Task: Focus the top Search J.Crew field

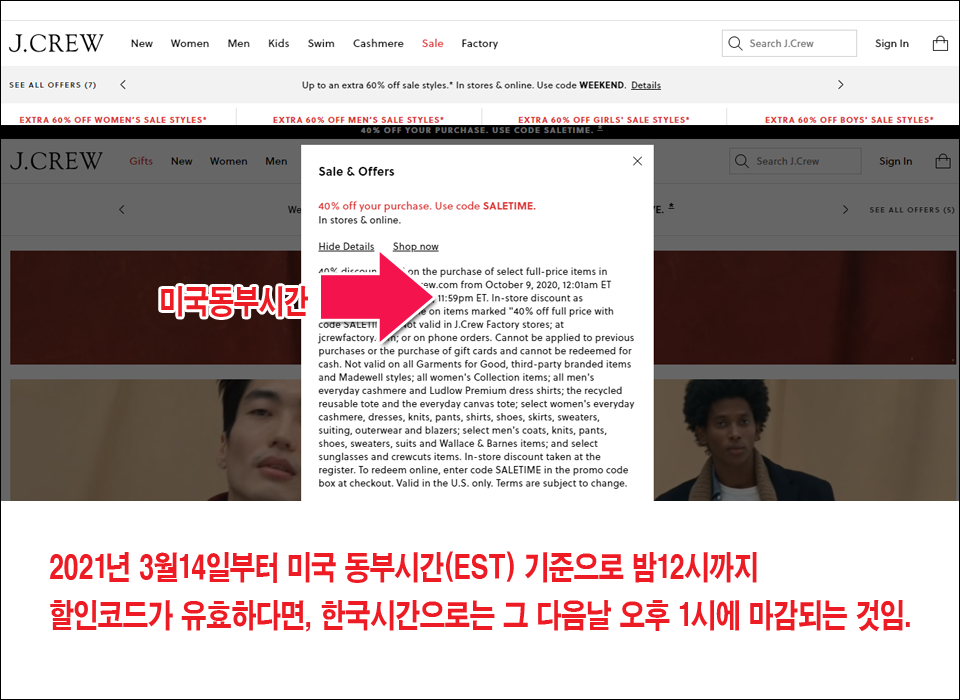Action: [x=789, y=43]
